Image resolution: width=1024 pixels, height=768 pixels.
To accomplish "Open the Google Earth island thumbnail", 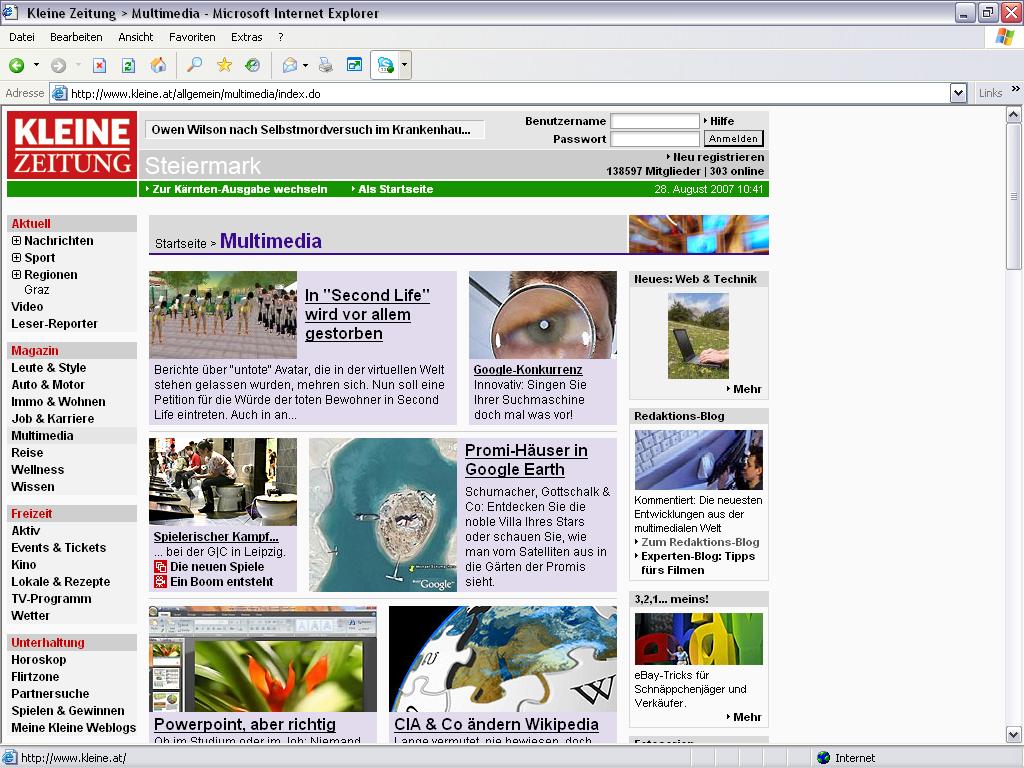I will pyautogui.click(x=383, y=515).
